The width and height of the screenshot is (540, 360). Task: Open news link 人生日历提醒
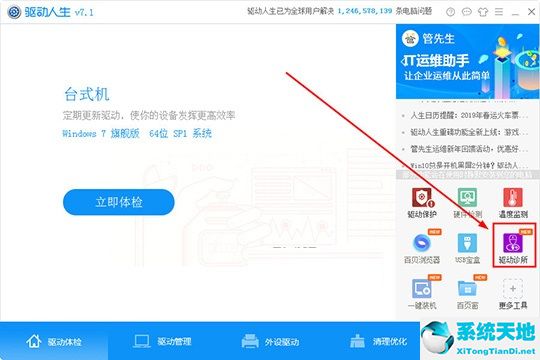point(469,115)
